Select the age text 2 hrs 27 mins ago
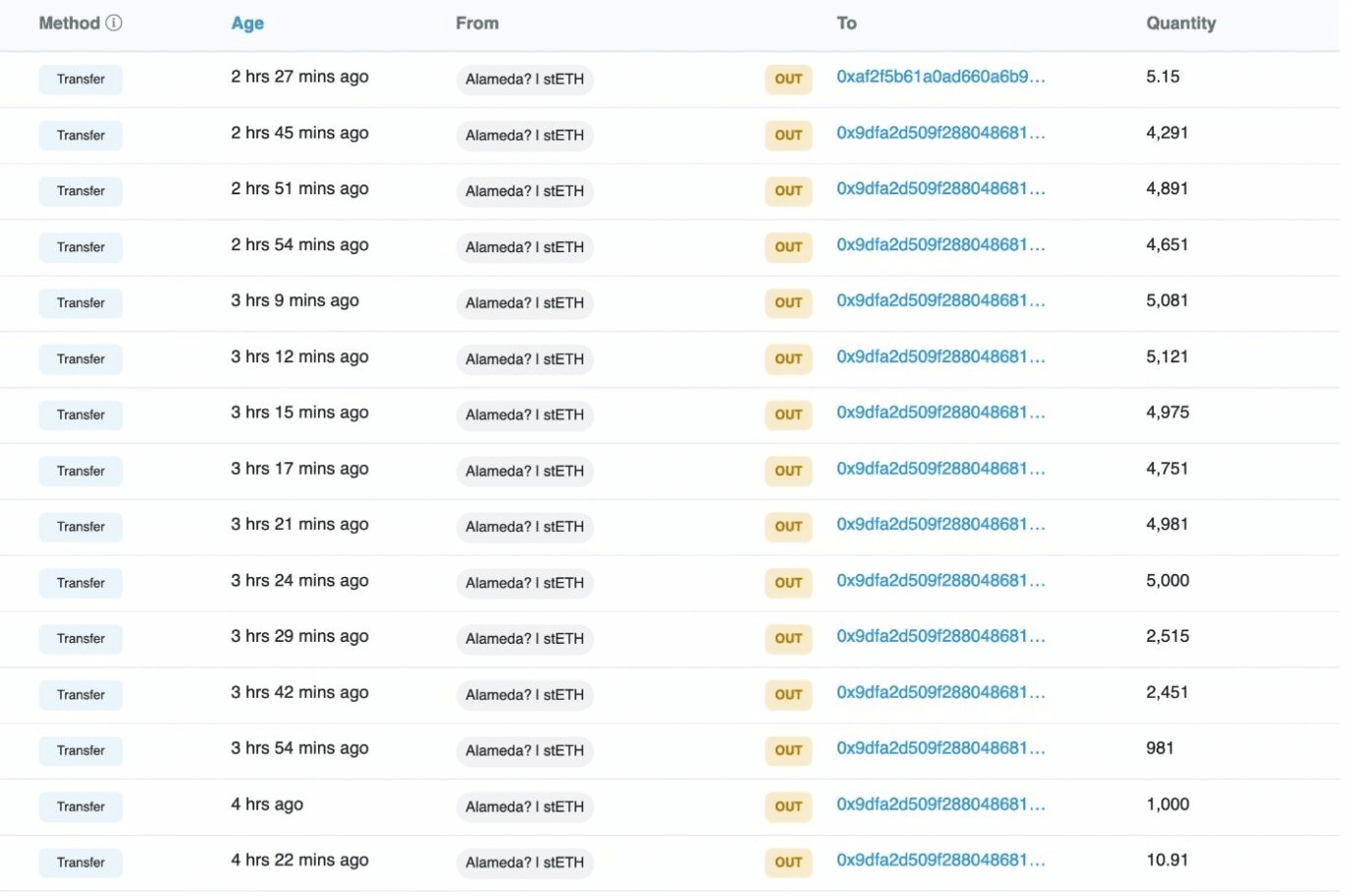The height and width of the screenshot is (896, 1351). coord(299,77)
